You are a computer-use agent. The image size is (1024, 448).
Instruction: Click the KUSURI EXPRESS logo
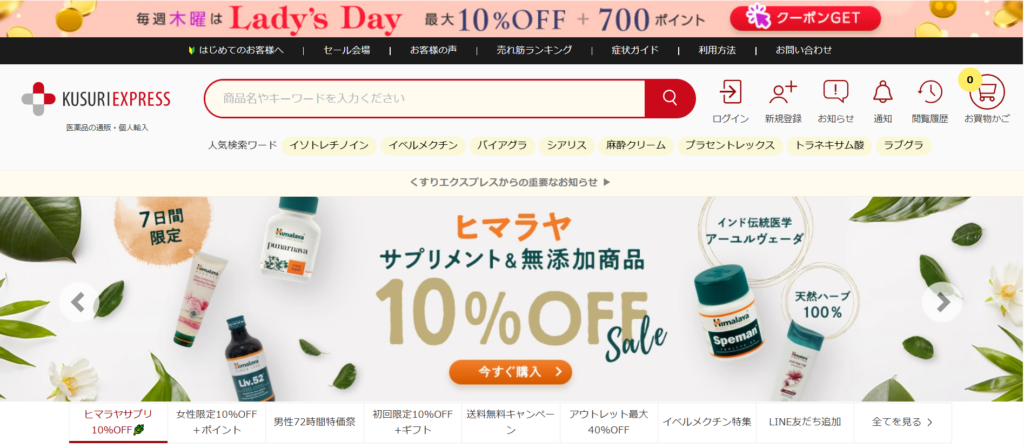point(96,99)
